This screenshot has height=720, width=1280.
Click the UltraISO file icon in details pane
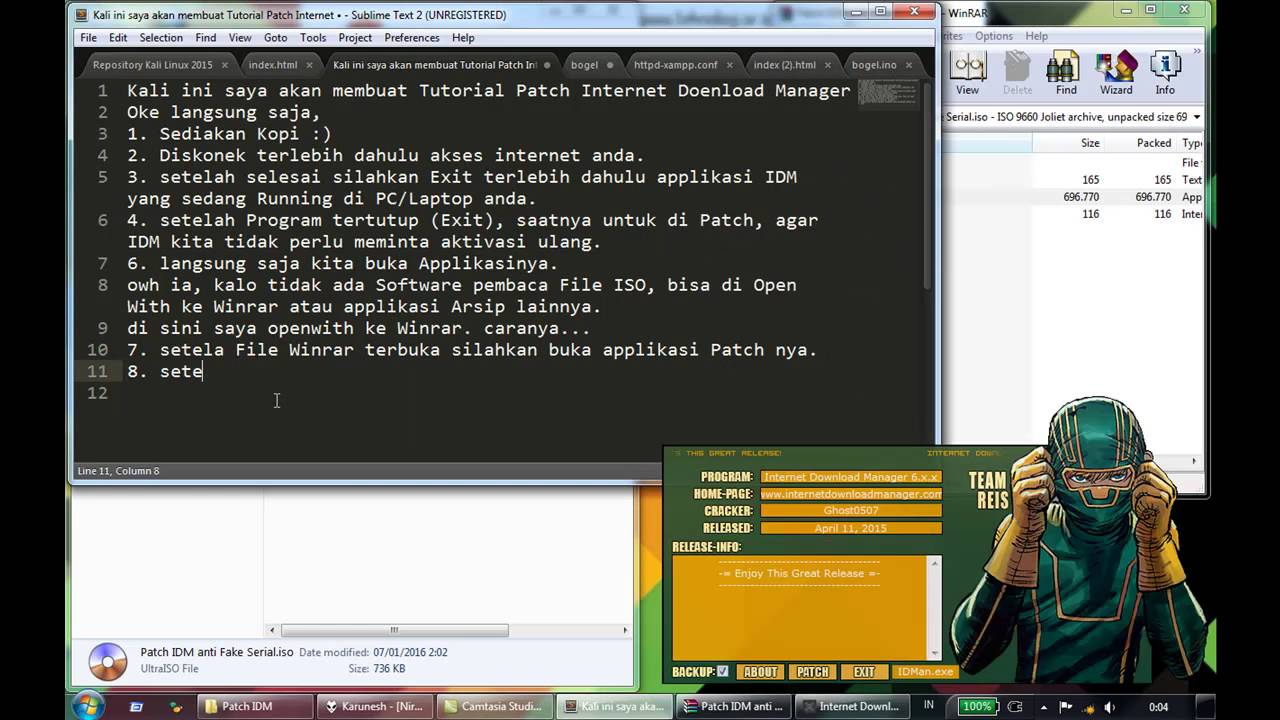[107, 661]
